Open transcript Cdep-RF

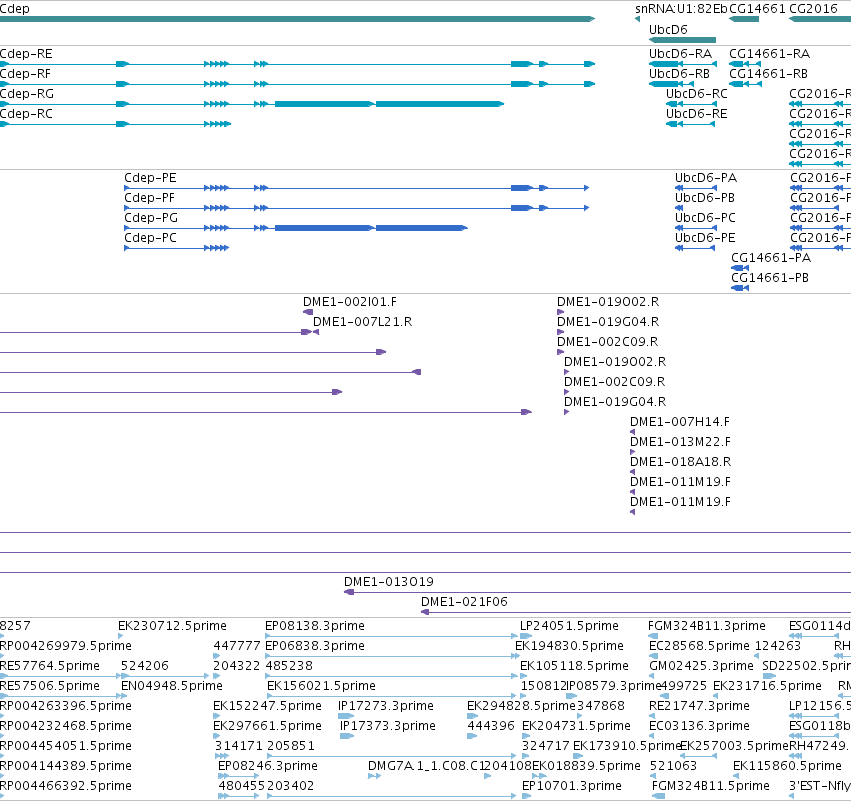(x=26, y=74)
